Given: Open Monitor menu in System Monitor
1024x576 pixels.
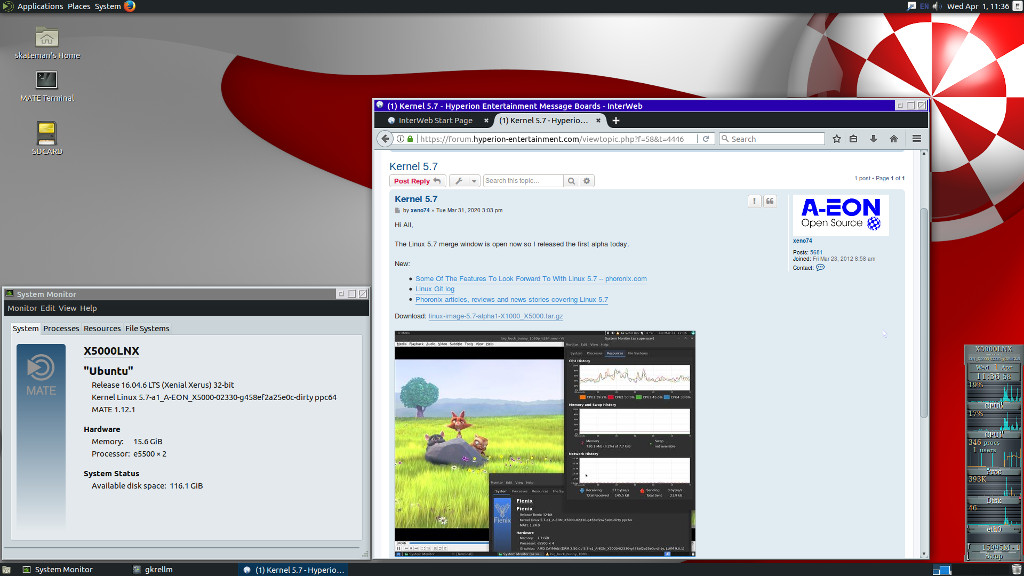Looking at the screenshot, I should point(22,308).
